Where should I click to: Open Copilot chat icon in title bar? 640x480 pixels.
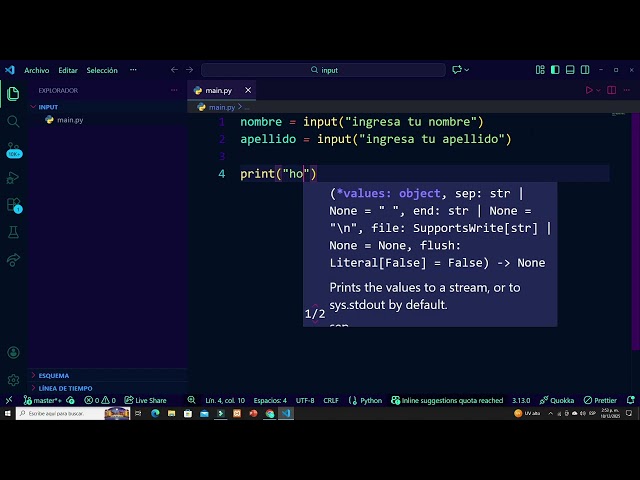point(457,70)
